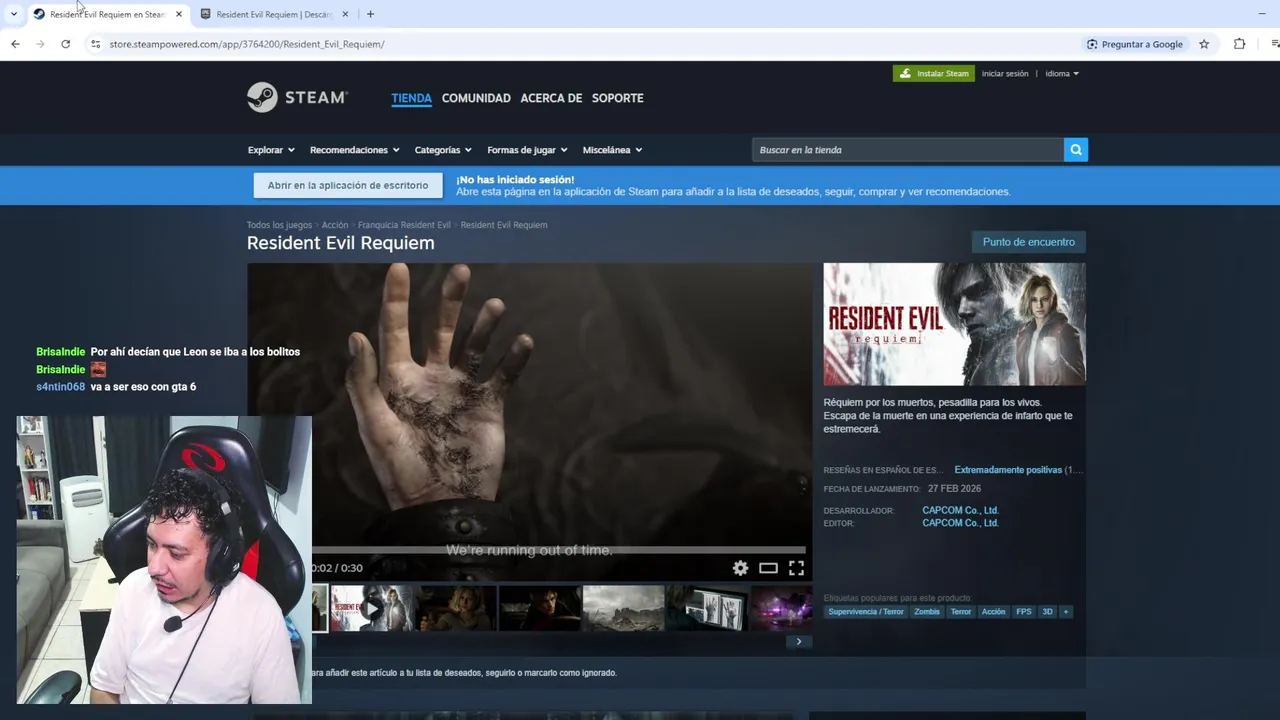1280x720 pixels.
Task: Click the release date 27 FEB 2026
Action: tap(954, 489)
